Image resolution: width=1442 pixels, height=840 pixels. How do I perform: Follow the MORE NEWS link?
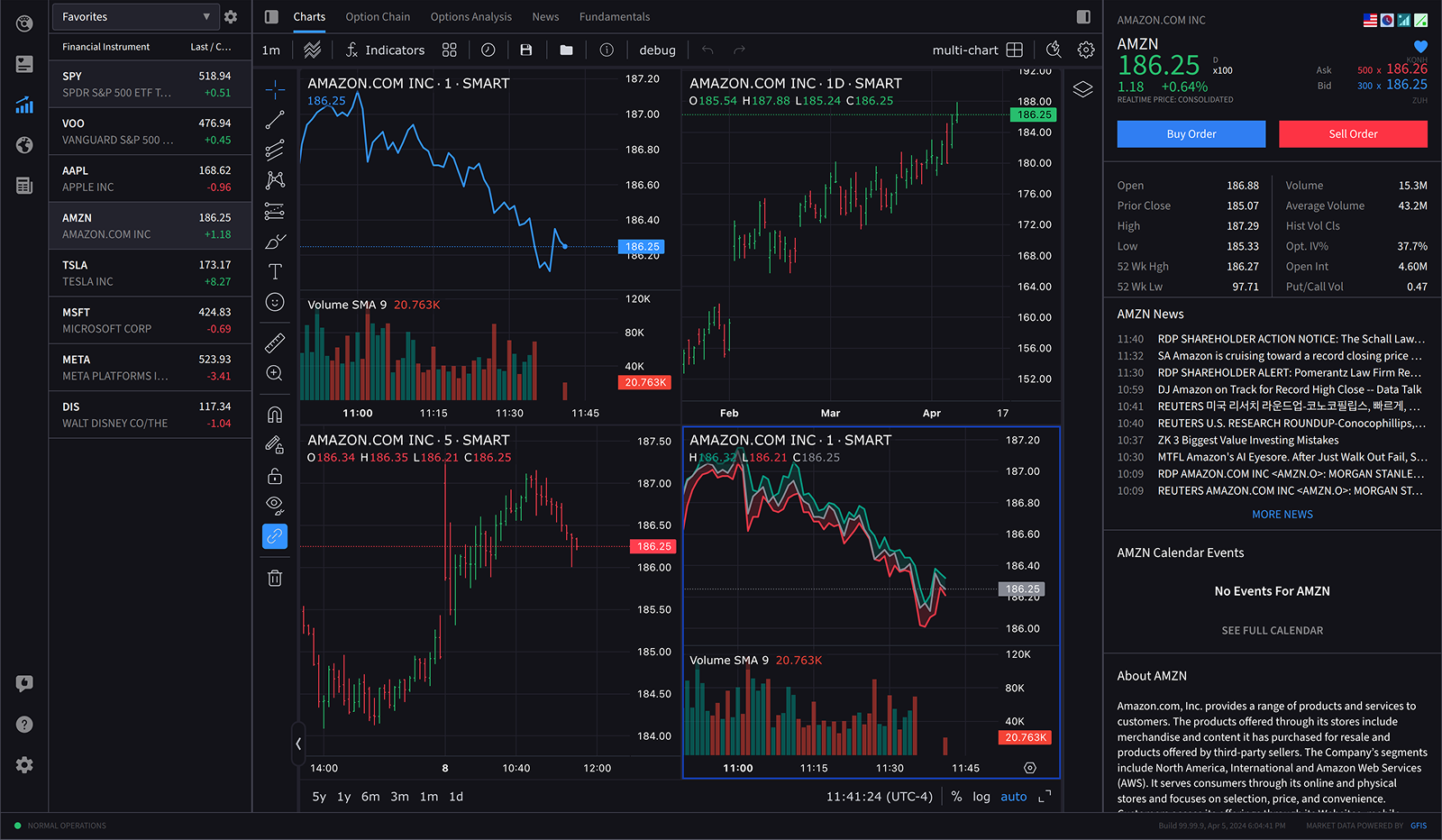coord(1282,515)
